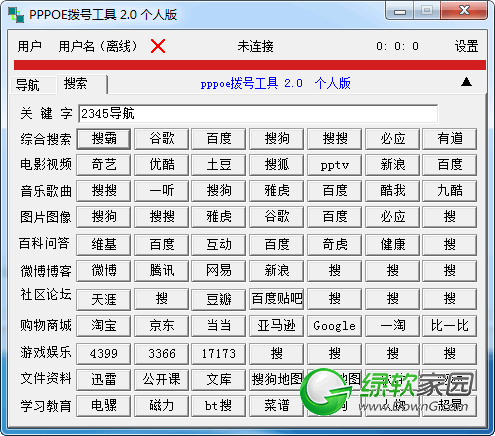Click the 豆瓣 forum button
Image resolution: width=495 pixels, height=436 pixels.
coord(219,299)
